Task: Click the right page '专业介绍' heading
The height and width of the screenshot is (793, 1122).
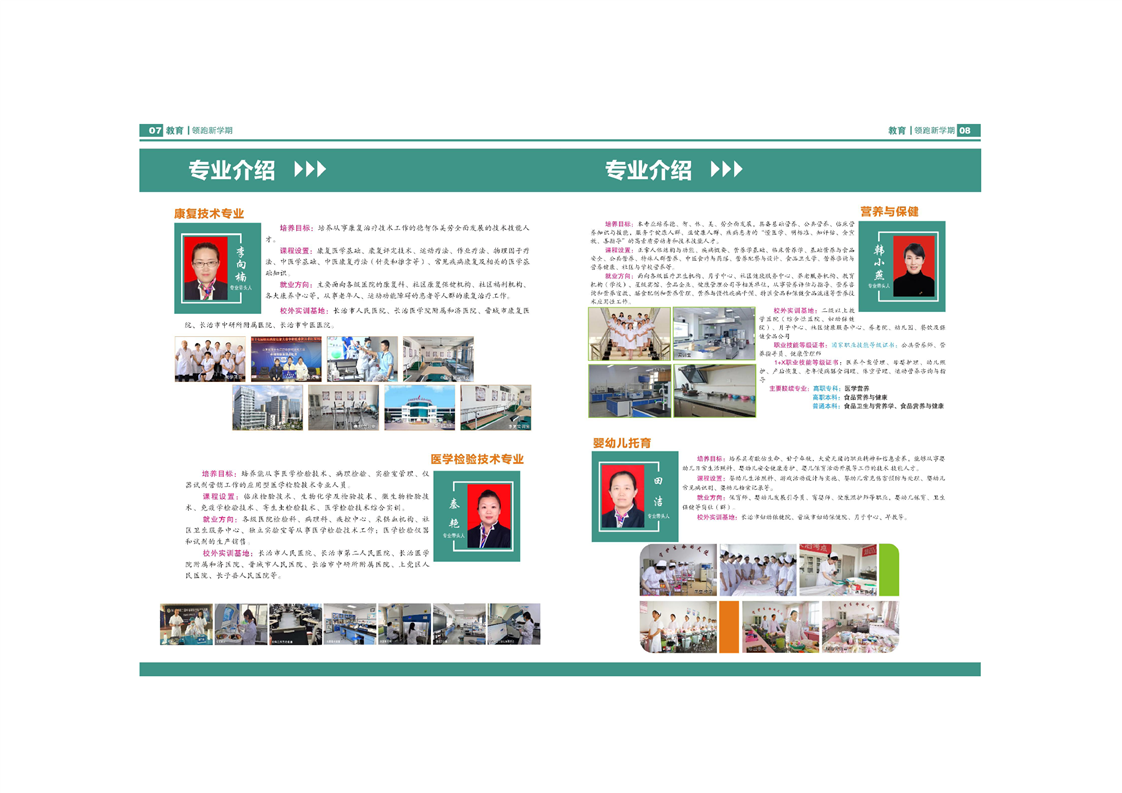Action: tap(648, 170)
